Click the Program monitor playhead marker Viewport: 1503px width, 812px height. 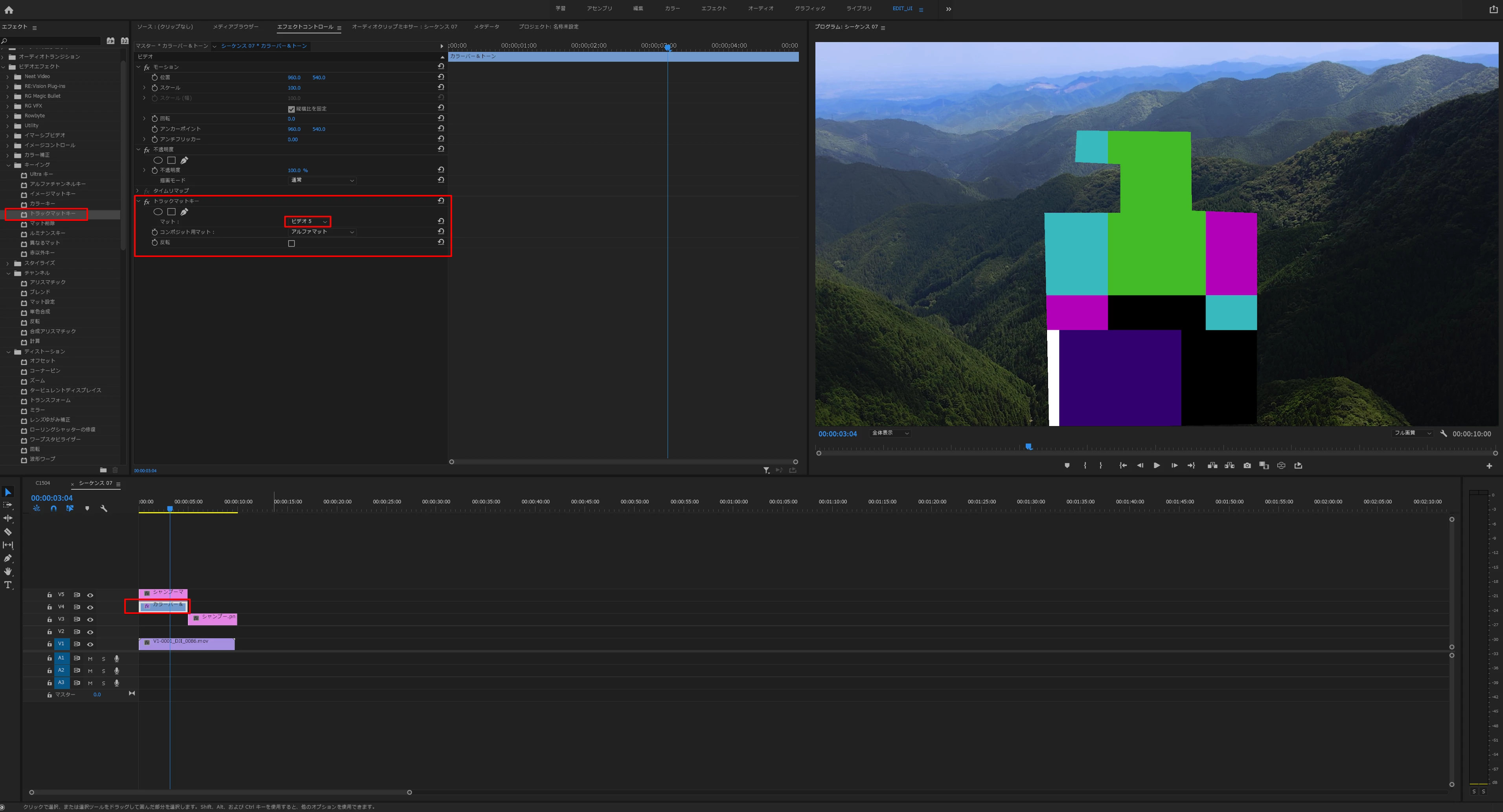(1028, 447)
